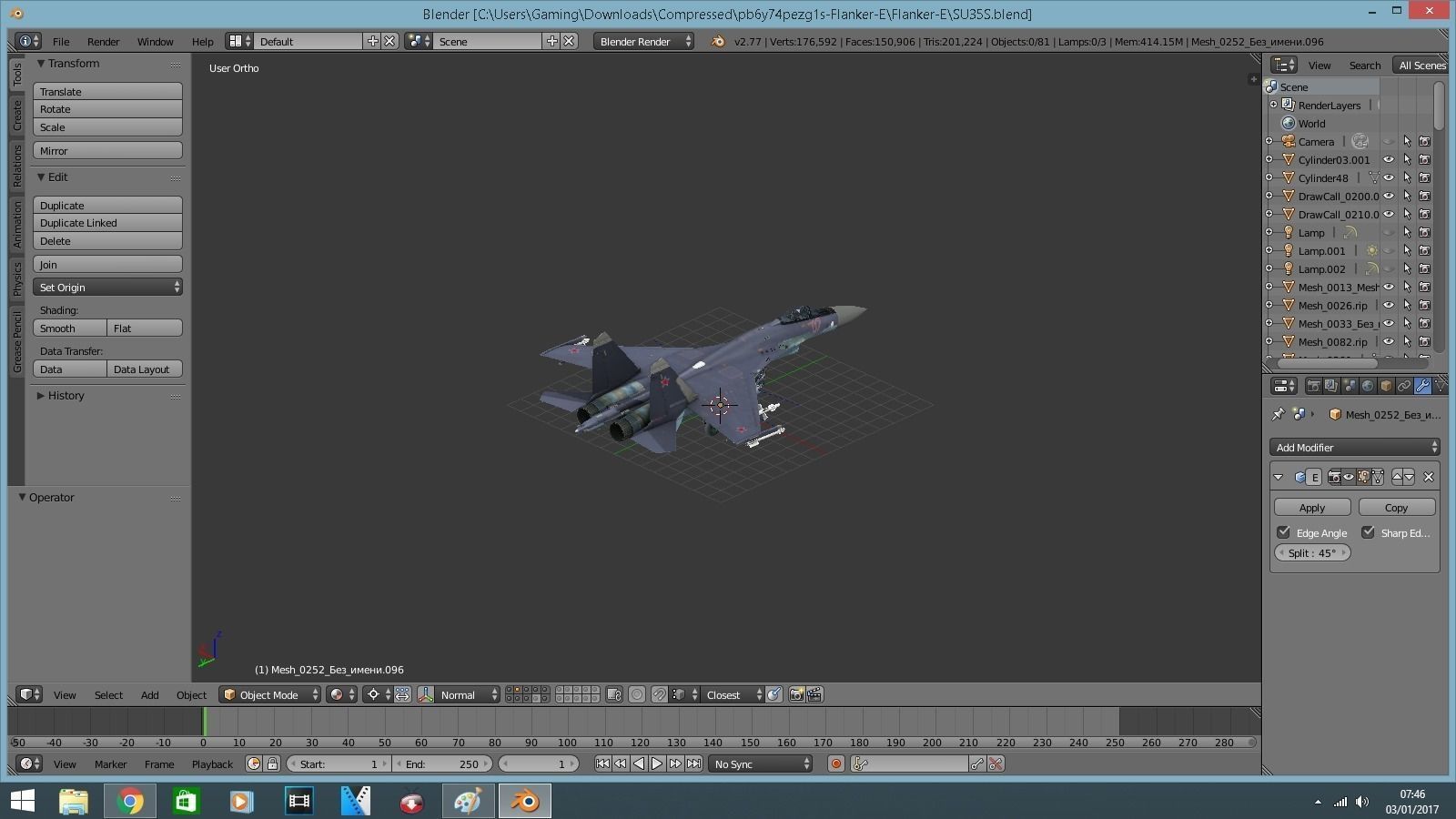The width and height of the screenshot is (1456, 819).
Task: Toggle modifier visibility in viewport
Action: 1349,477
